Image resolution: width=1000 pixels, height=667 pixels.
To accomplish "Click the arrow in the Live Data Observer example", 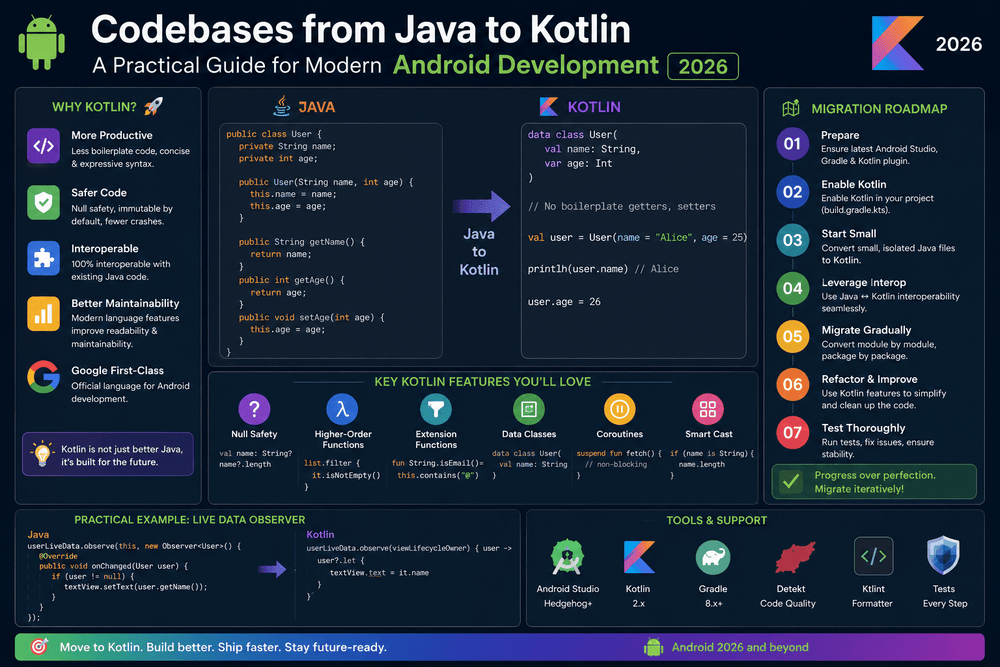I will (x=272, y=569).
